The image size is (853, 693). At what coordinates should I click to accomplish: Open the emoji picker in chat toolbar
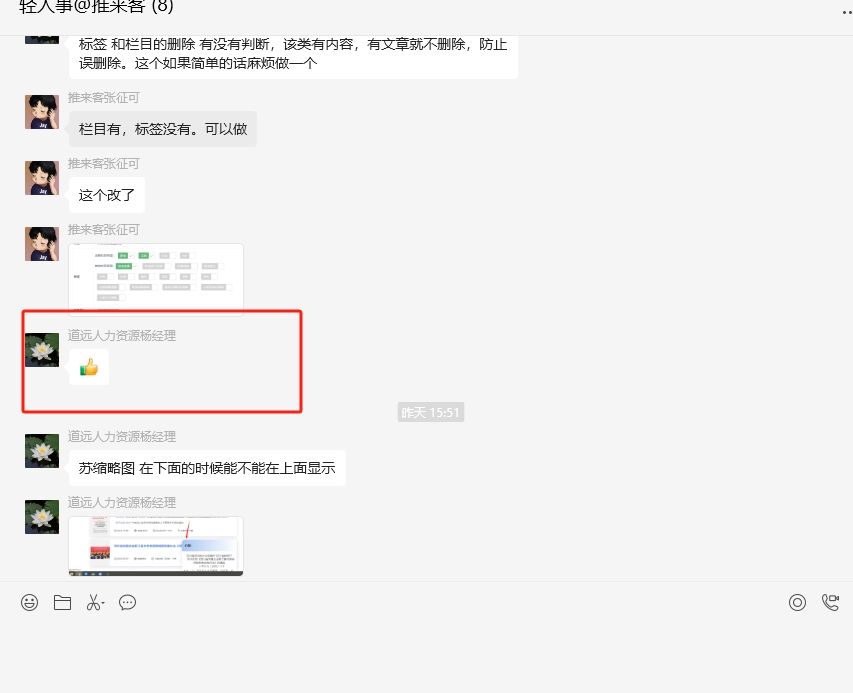click(x=30, y=602)
